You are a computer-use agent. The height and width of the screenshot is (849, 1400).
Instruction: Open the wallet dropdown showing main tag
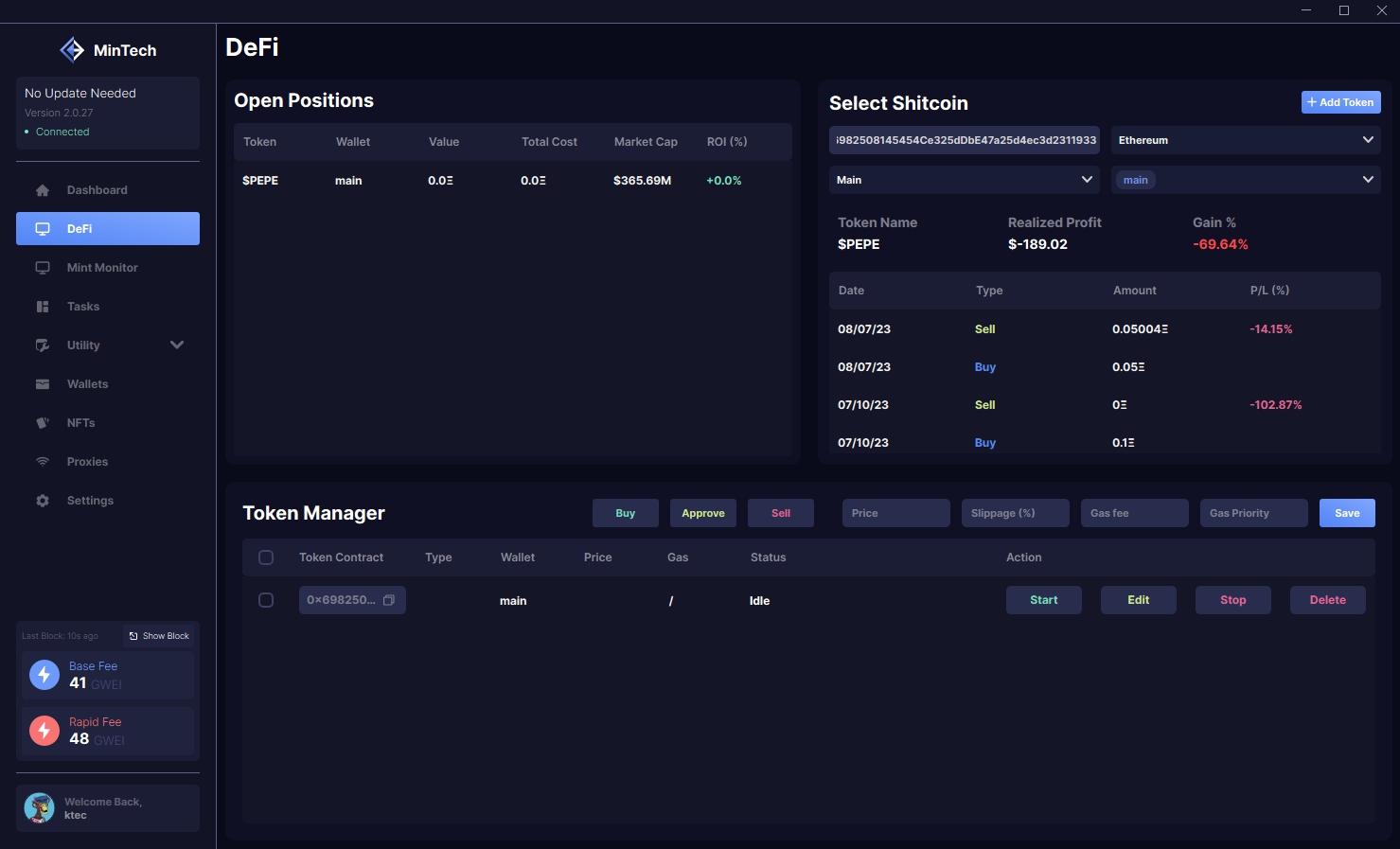click(1245, 180)
